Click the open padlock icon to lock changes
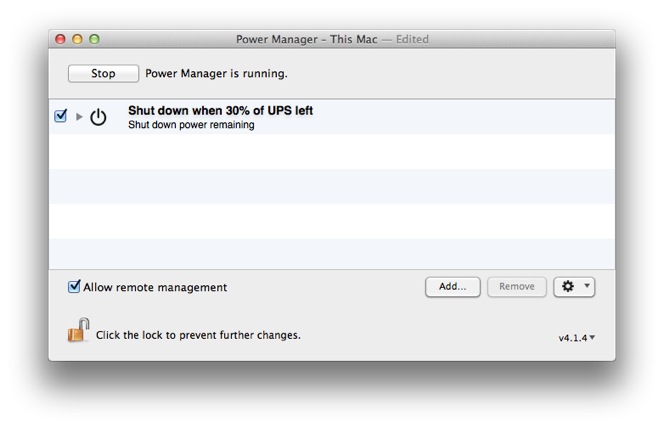The image size is (664, 428). click(x=78, y=330)
